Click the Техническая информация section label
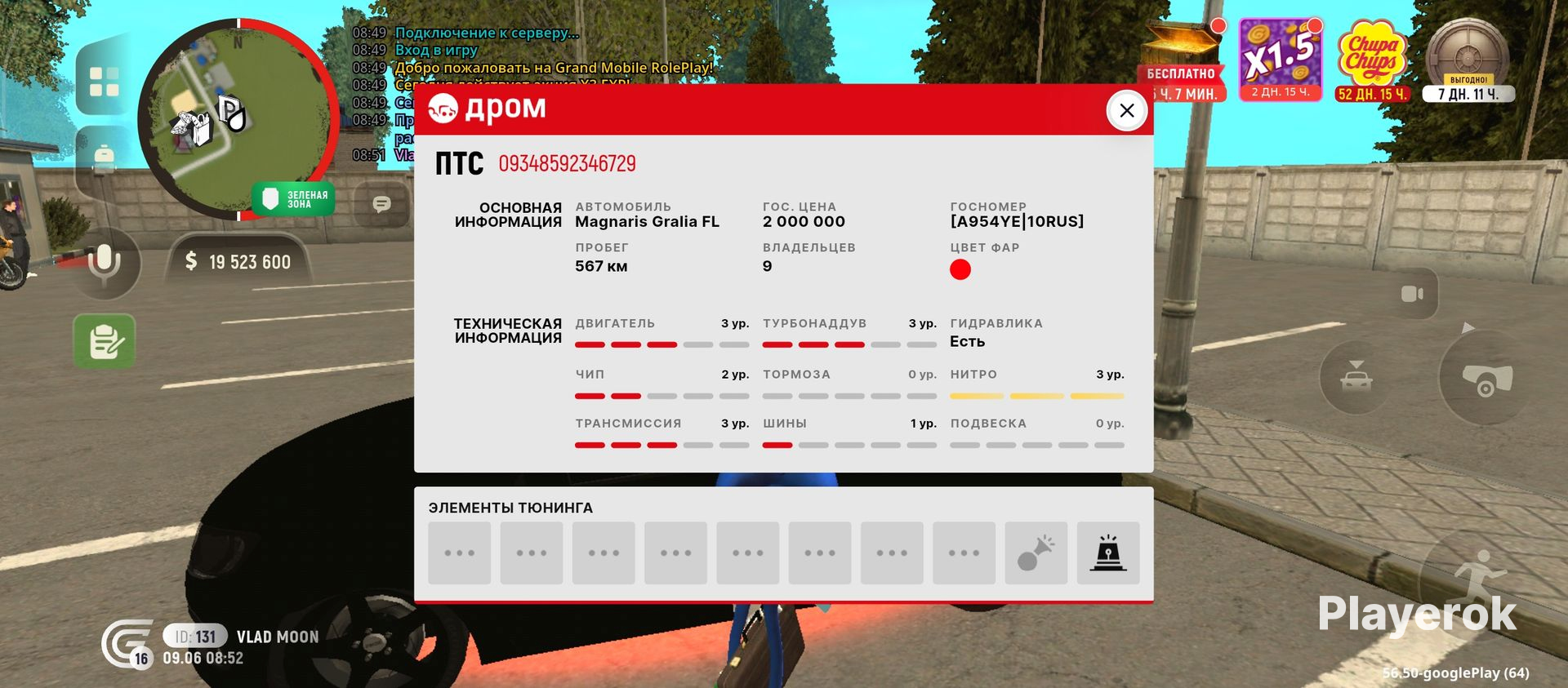Viewport: 1568px width, 688px height. pos(507,331)
